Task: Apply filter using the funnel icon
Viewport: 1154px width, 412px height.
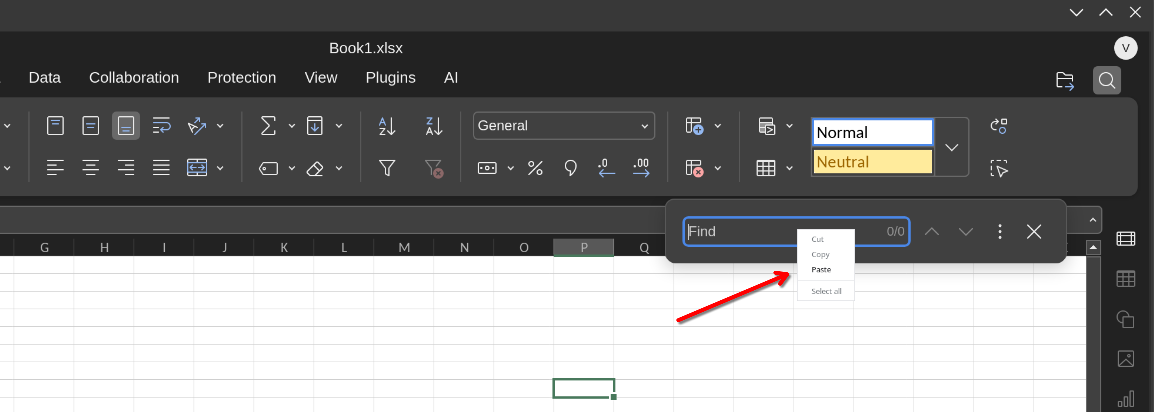Action: pos(387,168)
